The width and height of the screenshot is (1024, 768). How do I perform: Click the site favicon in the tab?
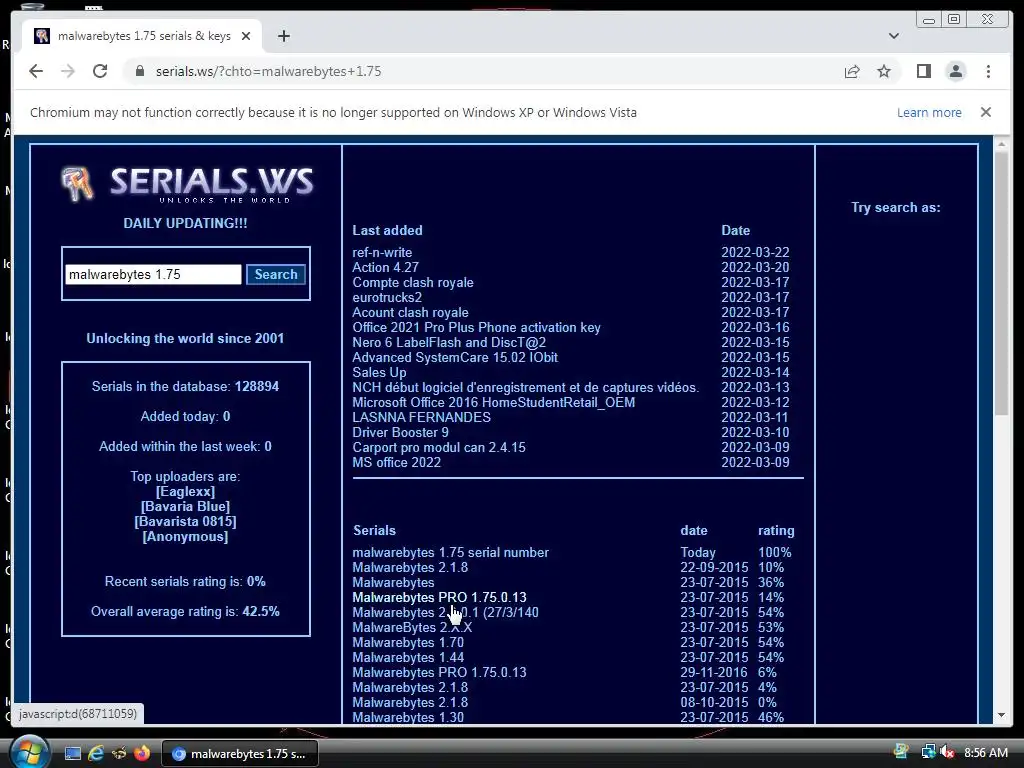coord(42,36)
